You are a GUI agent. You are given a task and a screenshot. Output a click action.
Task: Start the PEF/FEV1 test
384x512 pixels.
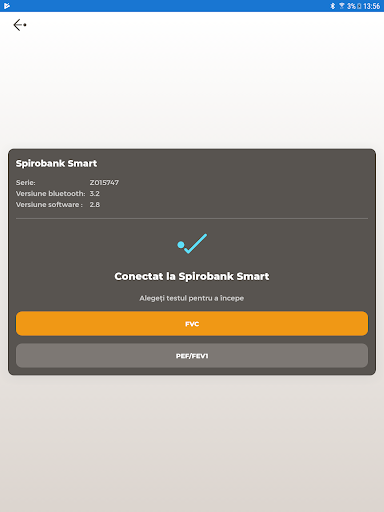pos(192,356)
